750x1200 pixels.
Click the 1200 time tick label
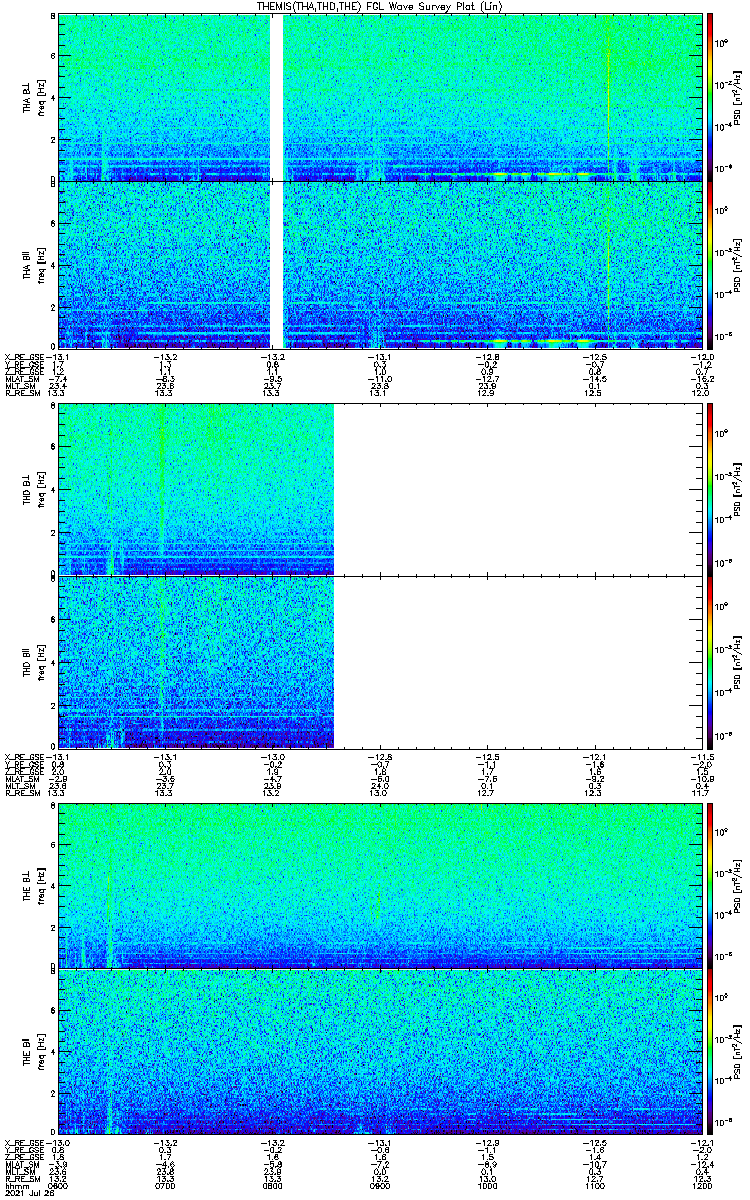(x=702, y=1185)
